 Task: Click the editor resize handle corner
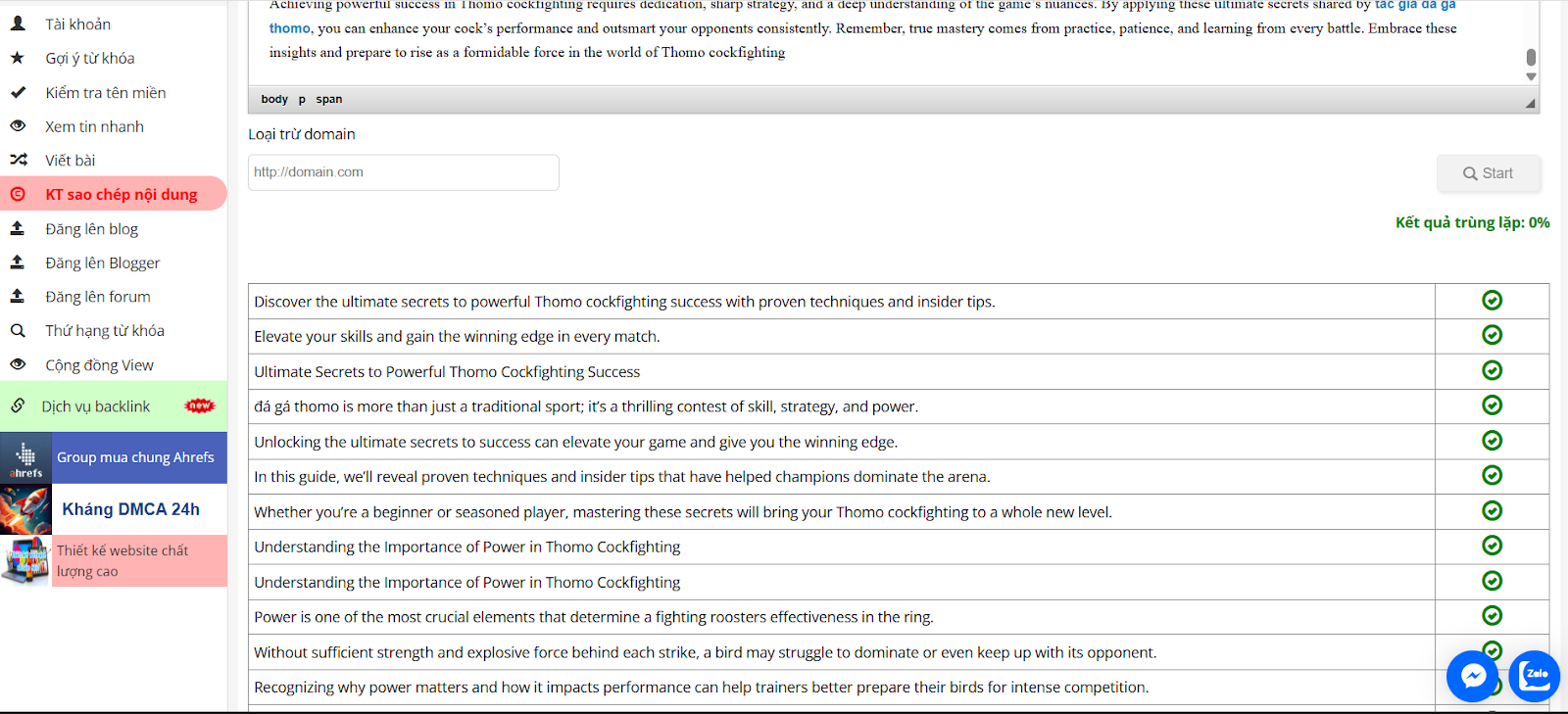(x=1530, y=103)
